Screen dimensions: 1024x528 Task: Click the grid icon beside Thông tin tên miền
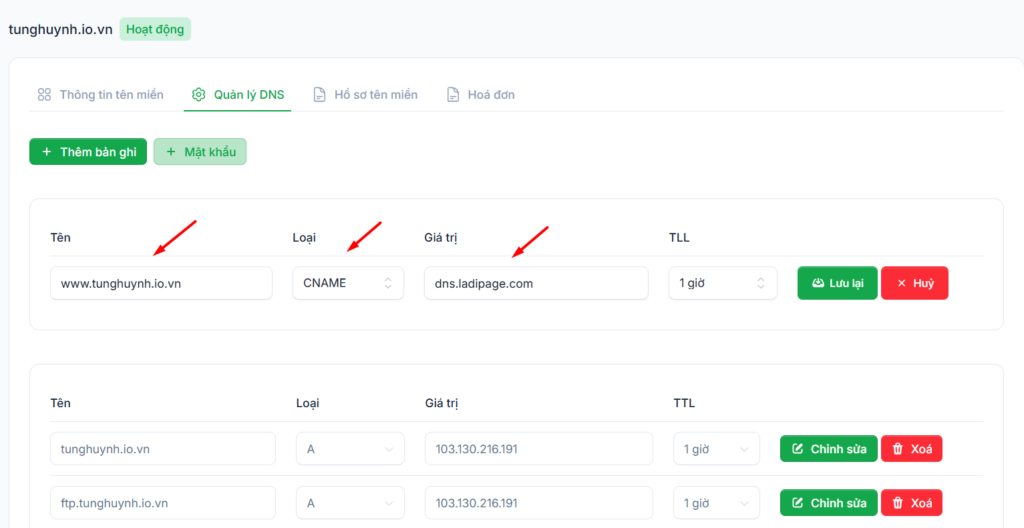44,95
